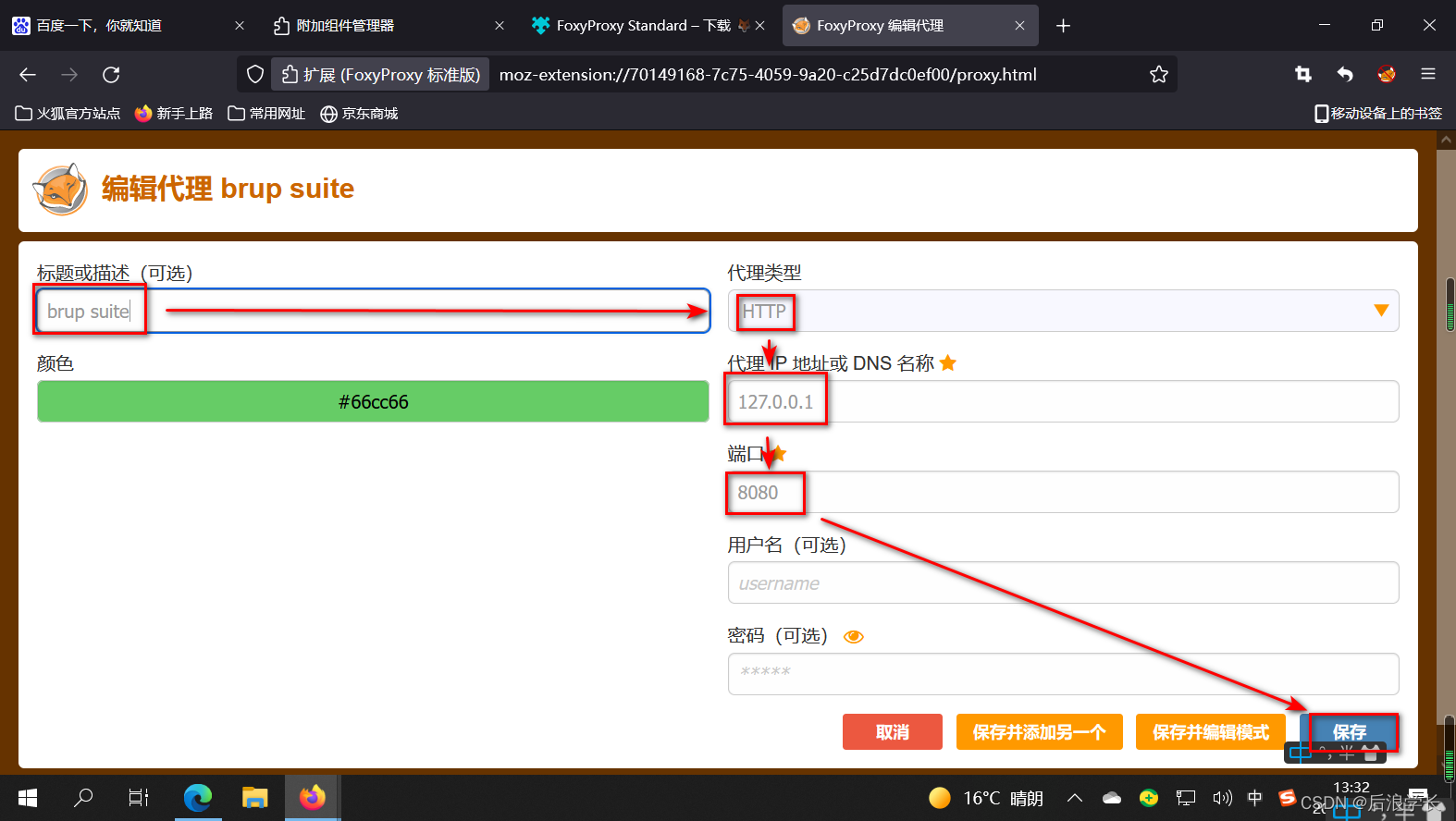
Task: Open the 京东商城 bookmark
Action: click(359, 114)
